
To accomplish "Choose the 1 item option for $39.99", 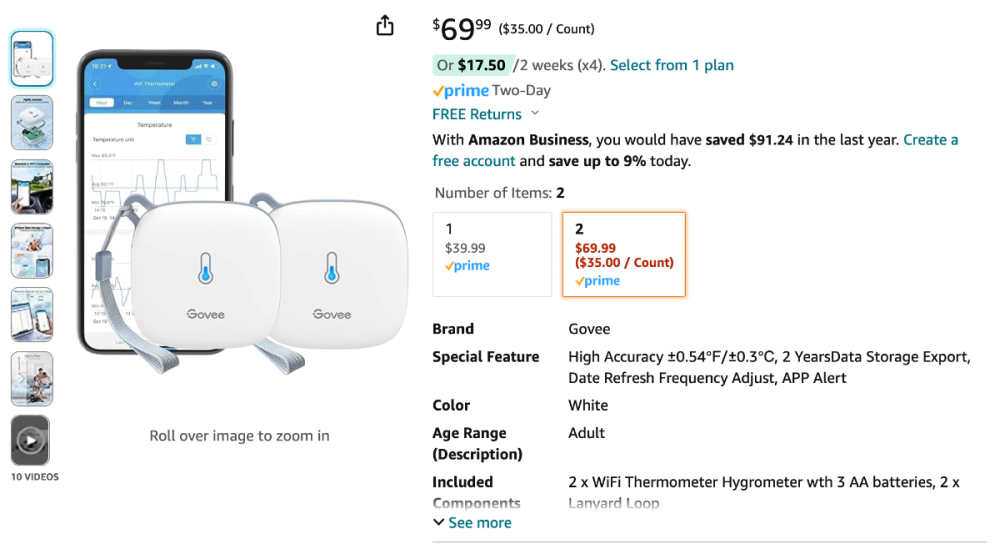I will click(x=492, y=254).
